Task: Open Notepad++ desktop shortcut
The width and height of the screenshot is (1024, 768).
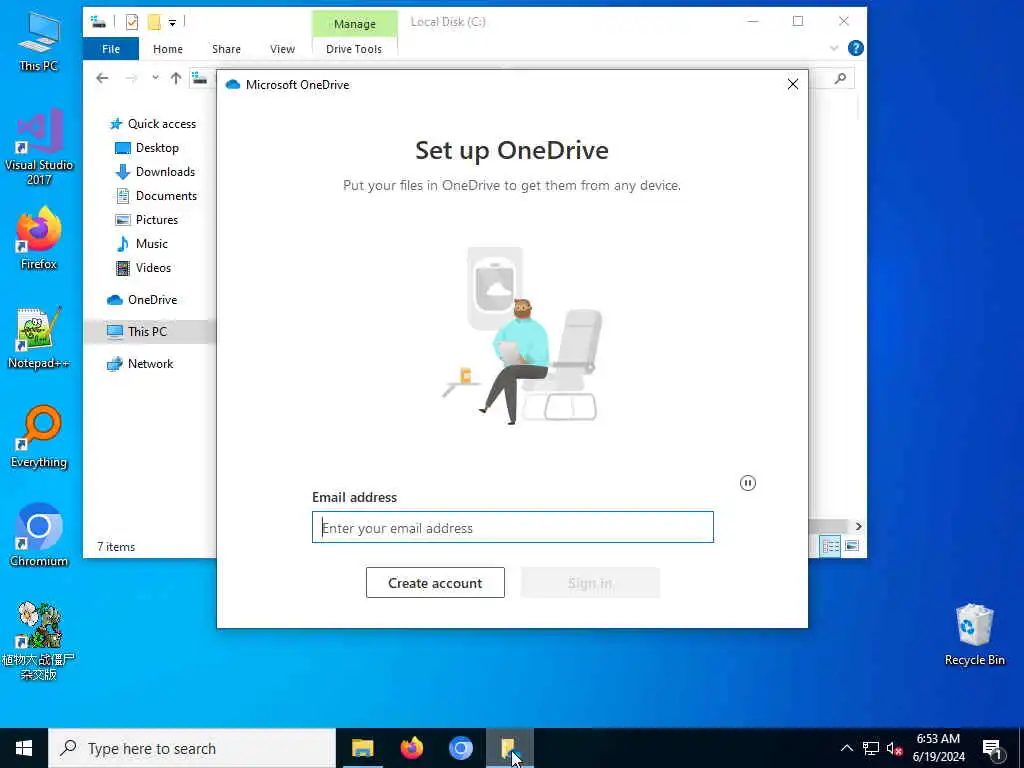Action: coord(39,338)
